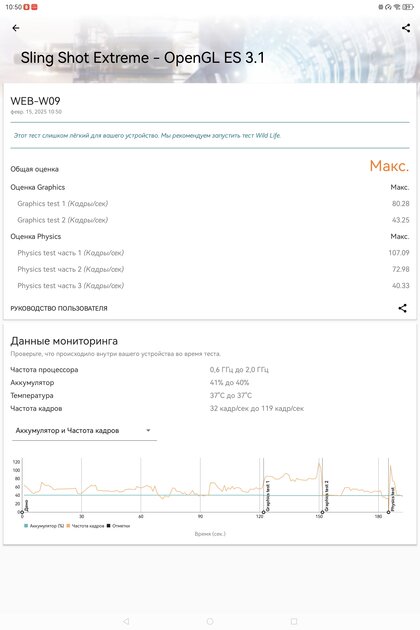This screenshot has width=420, height=630.
Task: Toggle Аккумулятор legend entry in chart
Action: tap(44, 526)
